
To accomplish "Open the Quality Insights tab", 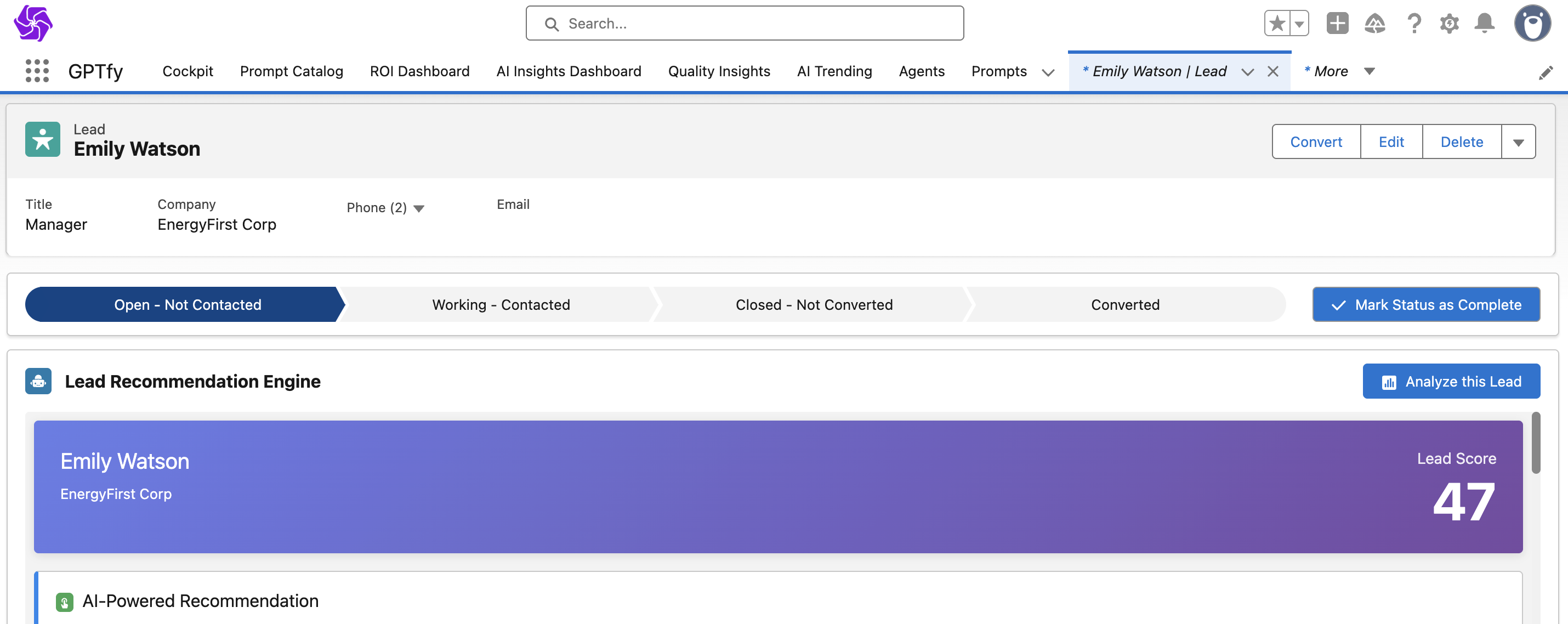I will [719, 71].
